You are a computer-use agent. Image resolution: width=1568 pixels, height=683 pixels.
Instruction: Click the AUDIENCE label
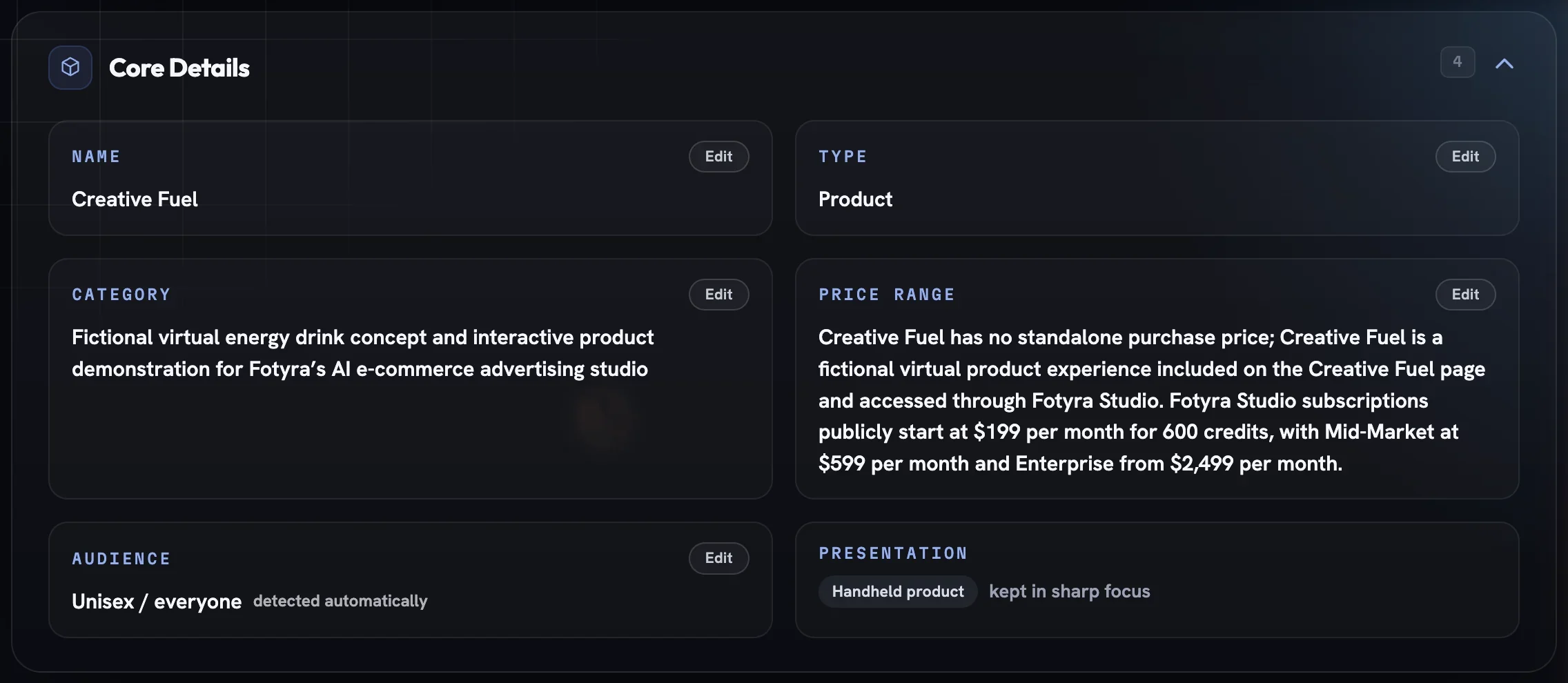pos(121,559)
